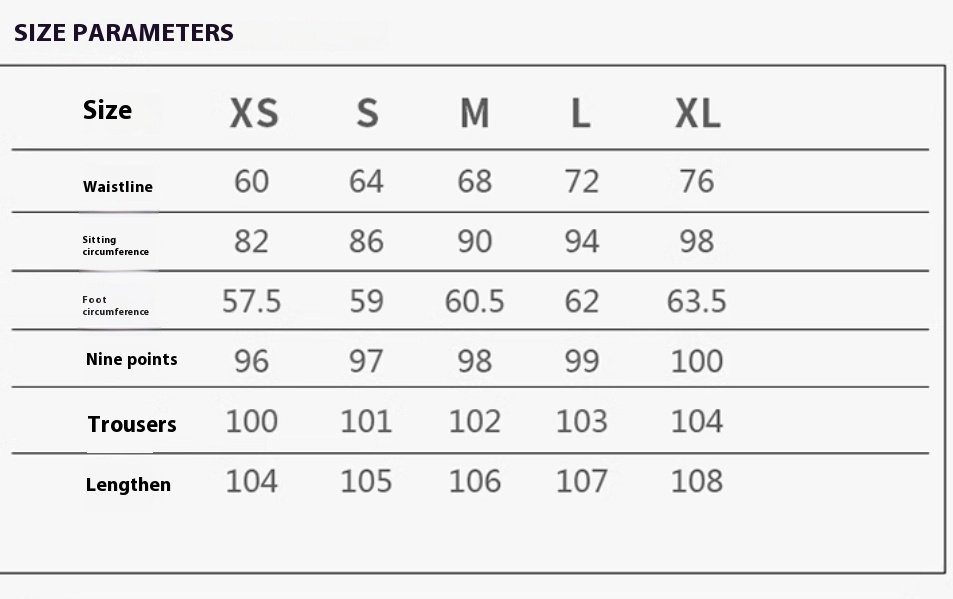Click the Size header label
This screenshot has height=599, width=953.
click(x=107, y=110)
